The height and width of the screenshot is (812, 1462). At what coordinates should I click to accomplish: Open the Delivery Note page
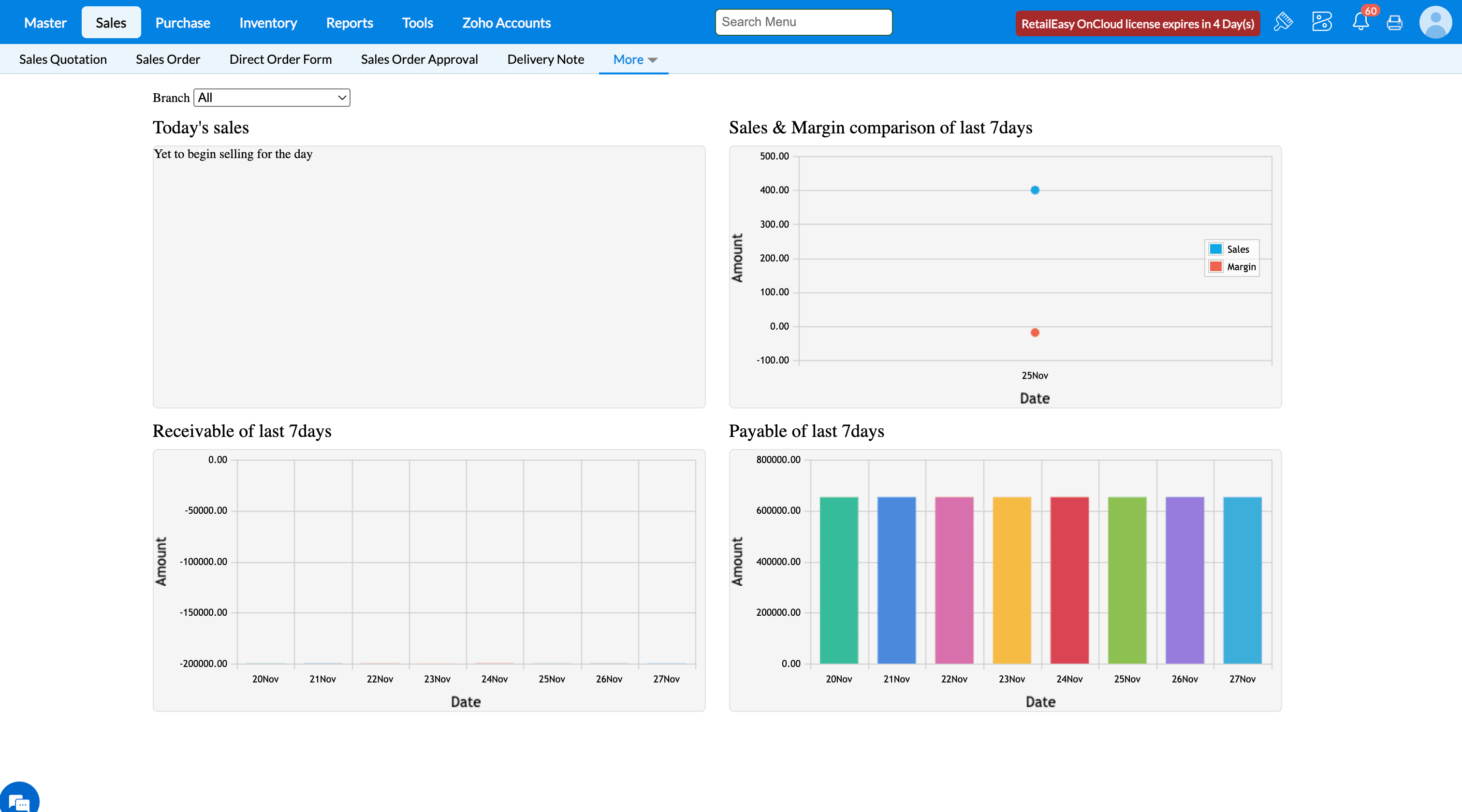click(x=545, y=59)
